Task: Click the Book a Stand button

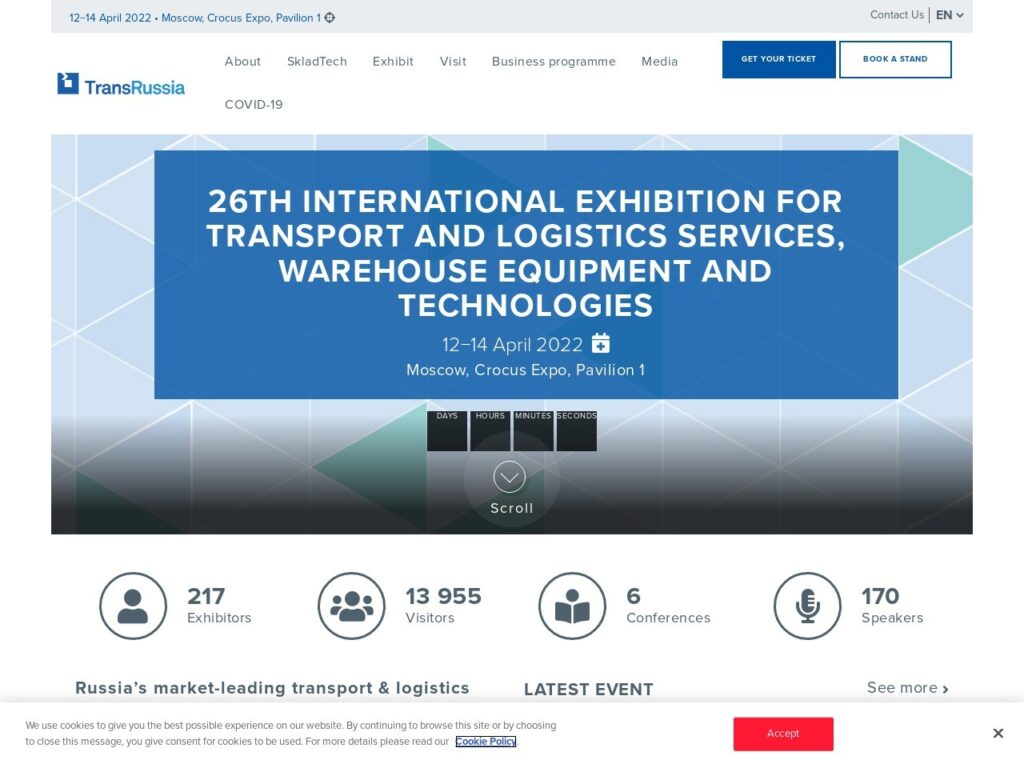Action: click(x=895, y=59)
